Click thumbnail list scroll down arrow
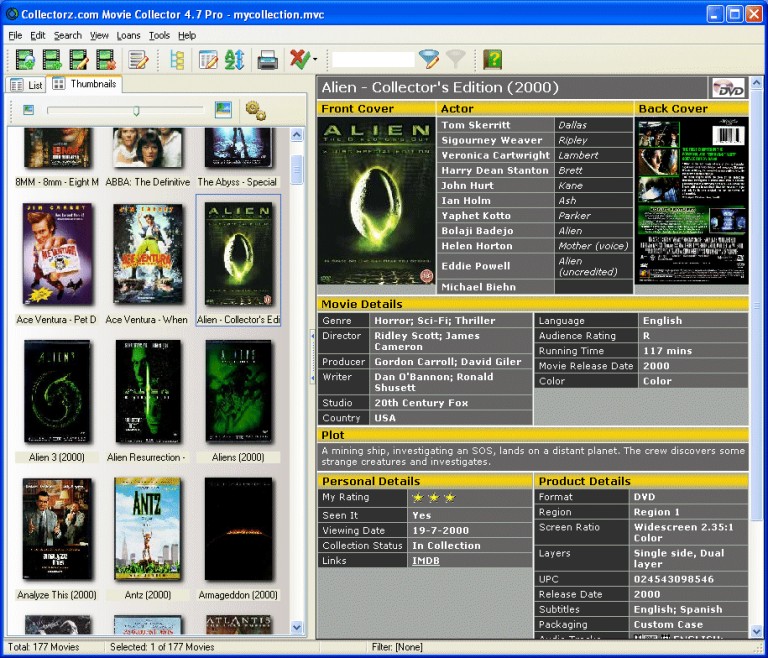The image size is (768, 658). click(297, 627)
